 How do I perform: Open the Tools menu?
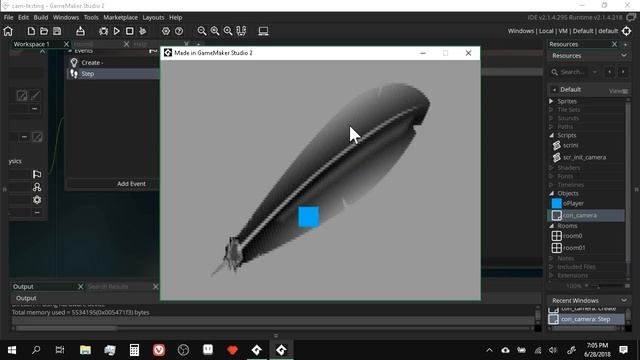[x=91, y=17]
